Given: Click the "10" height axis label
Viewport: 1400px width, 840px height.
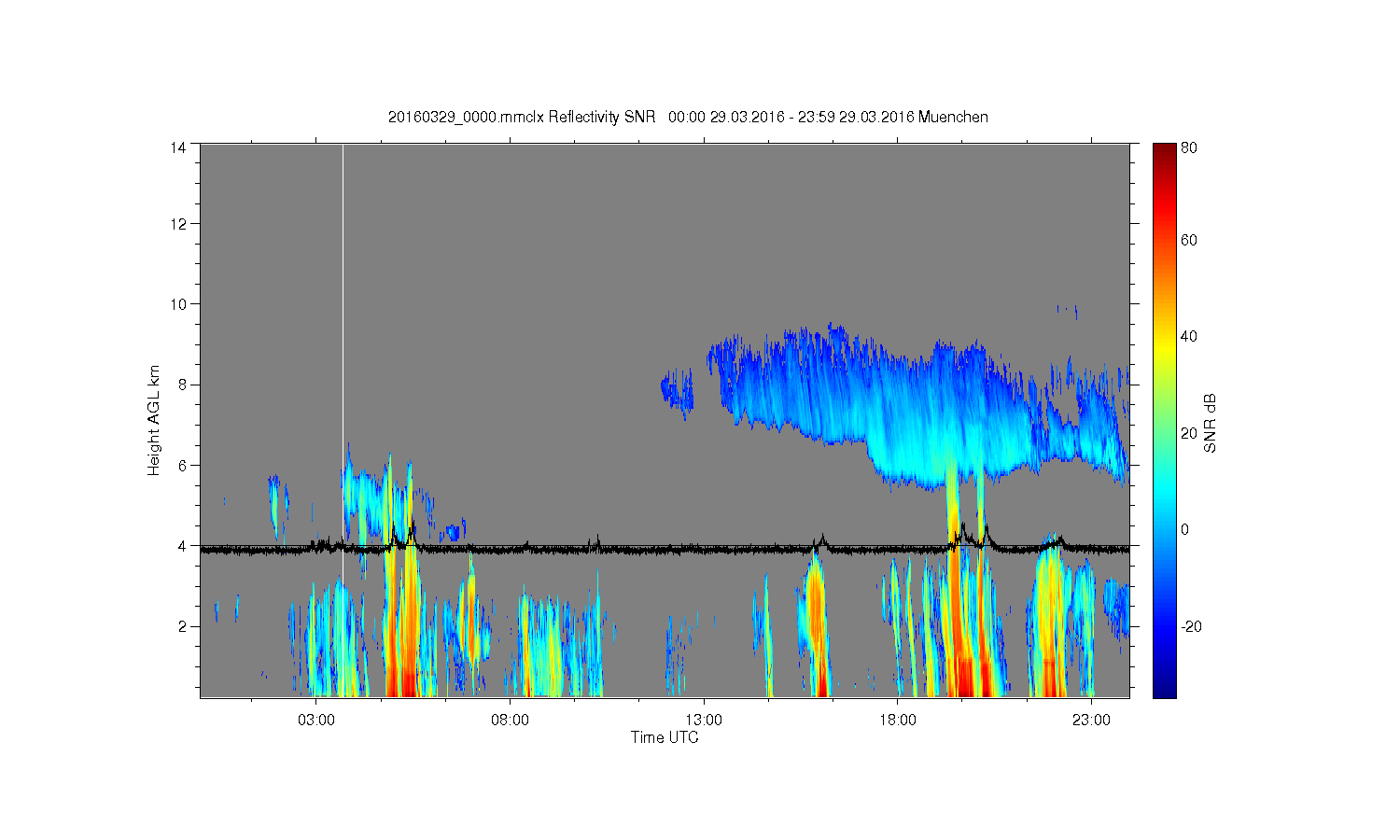Looking at the screenshot, I should pos(177,304).
